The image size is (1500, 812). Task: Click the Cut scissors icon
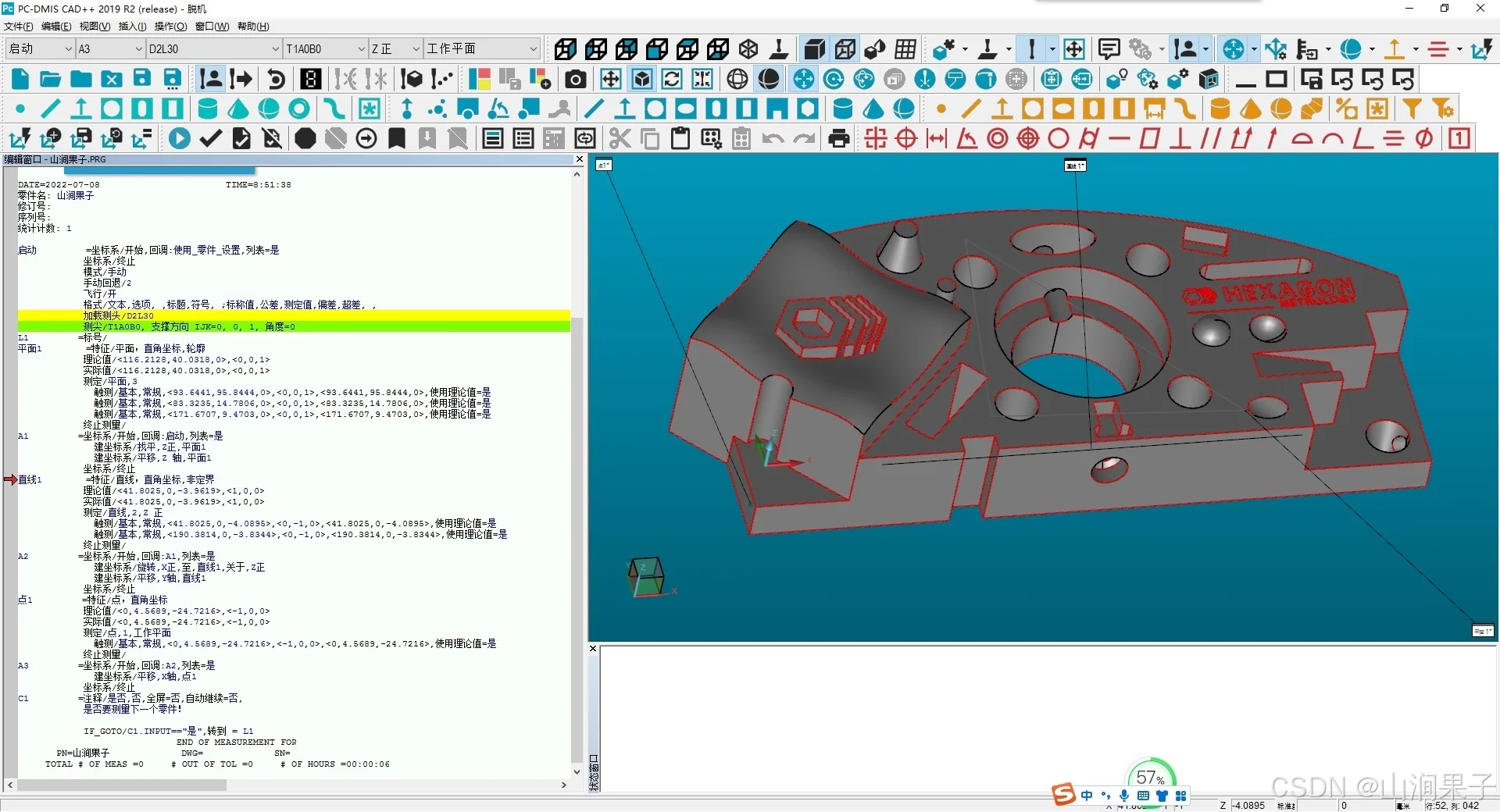[620, 139]
